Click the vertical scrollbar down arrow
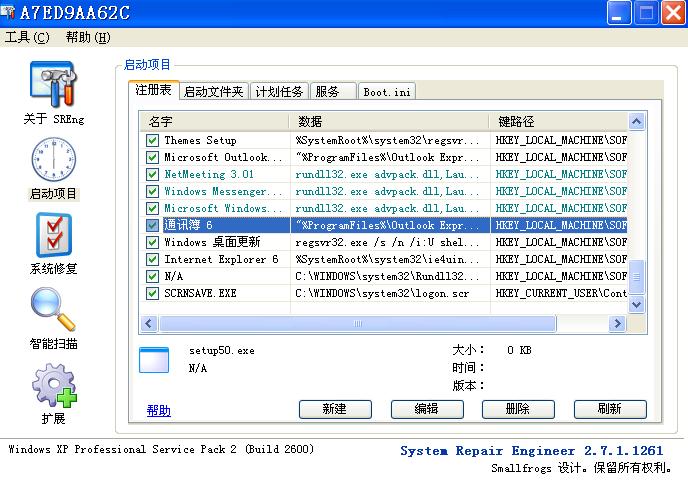 tap(637, 304)
